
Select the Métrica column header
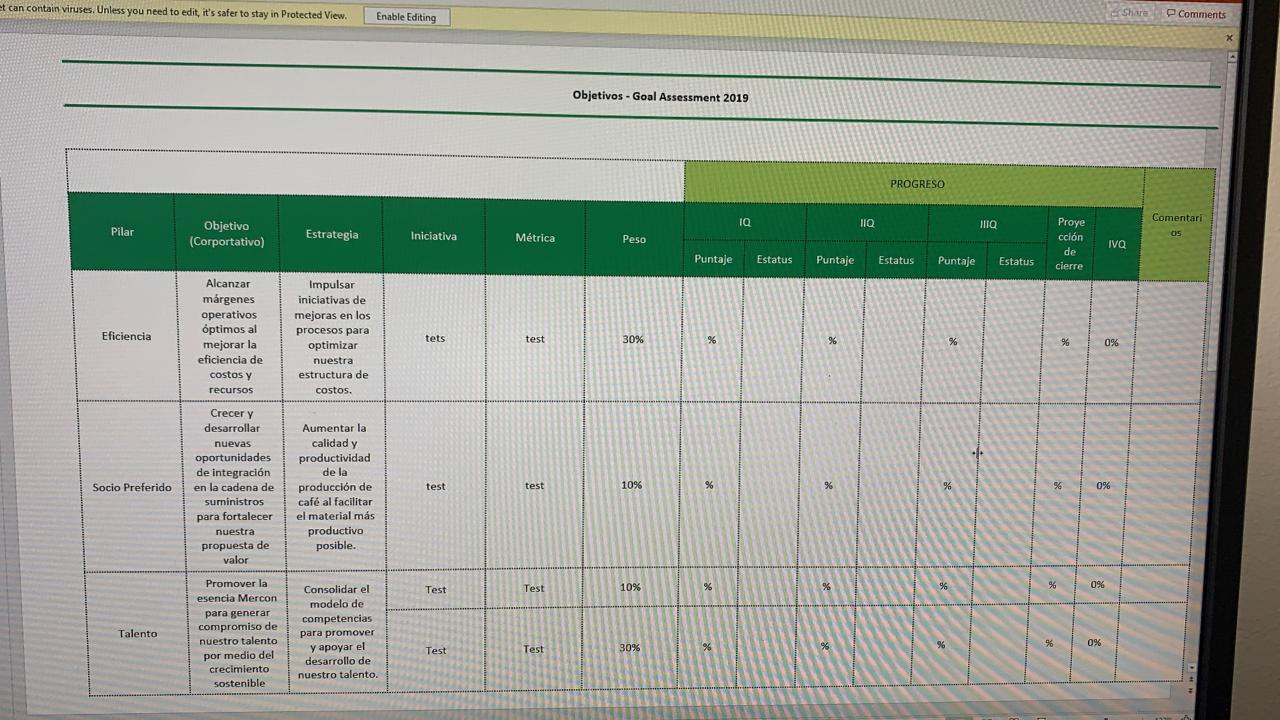coord(535,238)
